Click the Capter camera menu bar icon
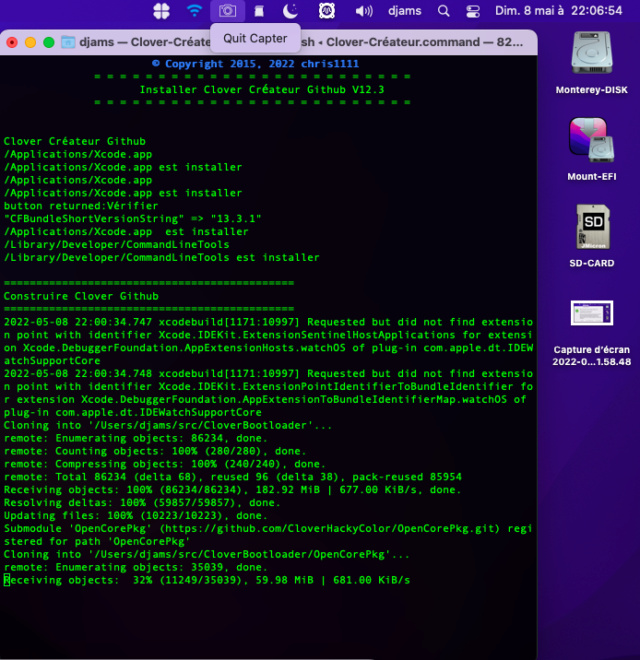Image resolution: width=640 pixels, height=660 pixels. coord(227,11)
